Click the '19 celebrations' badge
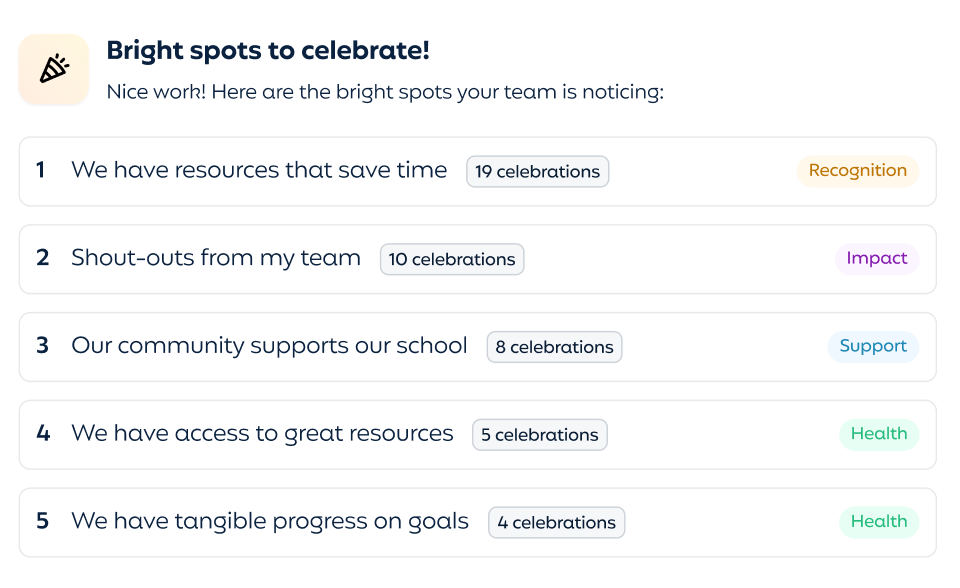The image size is (960, 588). pyautogui.click(x=537, y=172)
